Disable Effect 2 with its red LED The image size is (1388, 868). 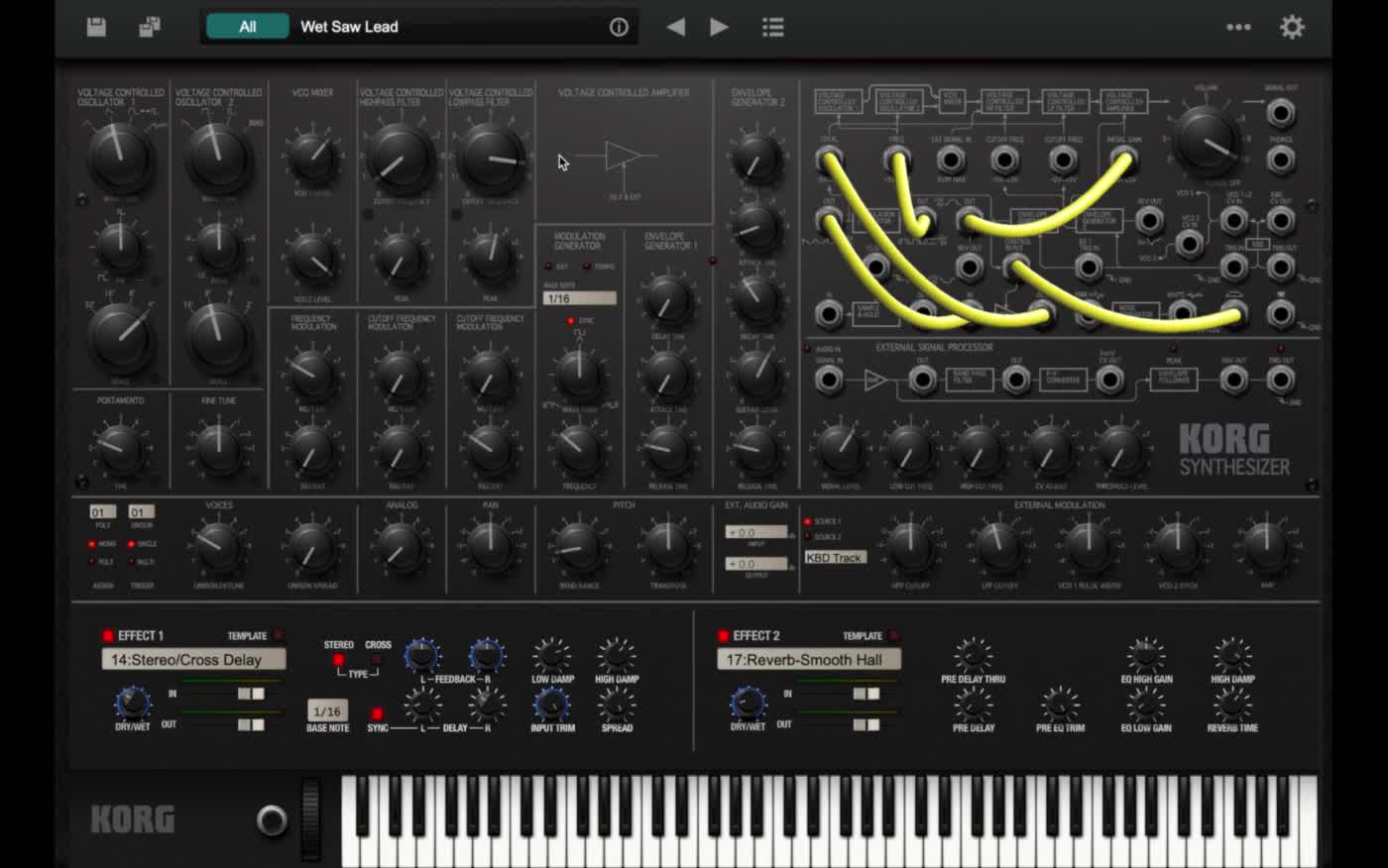click(723, 636)
